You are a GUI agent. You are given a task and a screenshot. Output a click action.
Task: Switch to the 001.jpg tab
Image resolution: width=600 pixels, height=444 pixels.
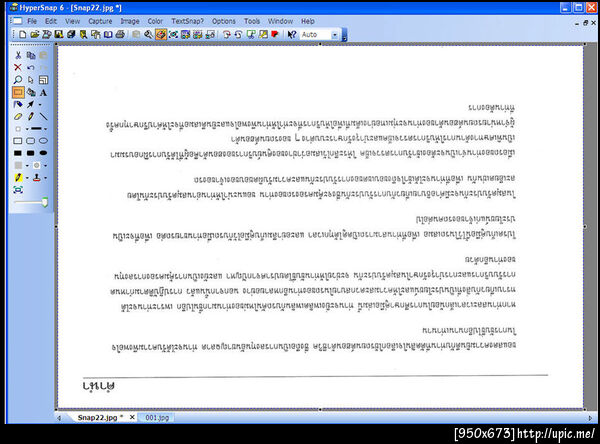[x=157, y=418]
